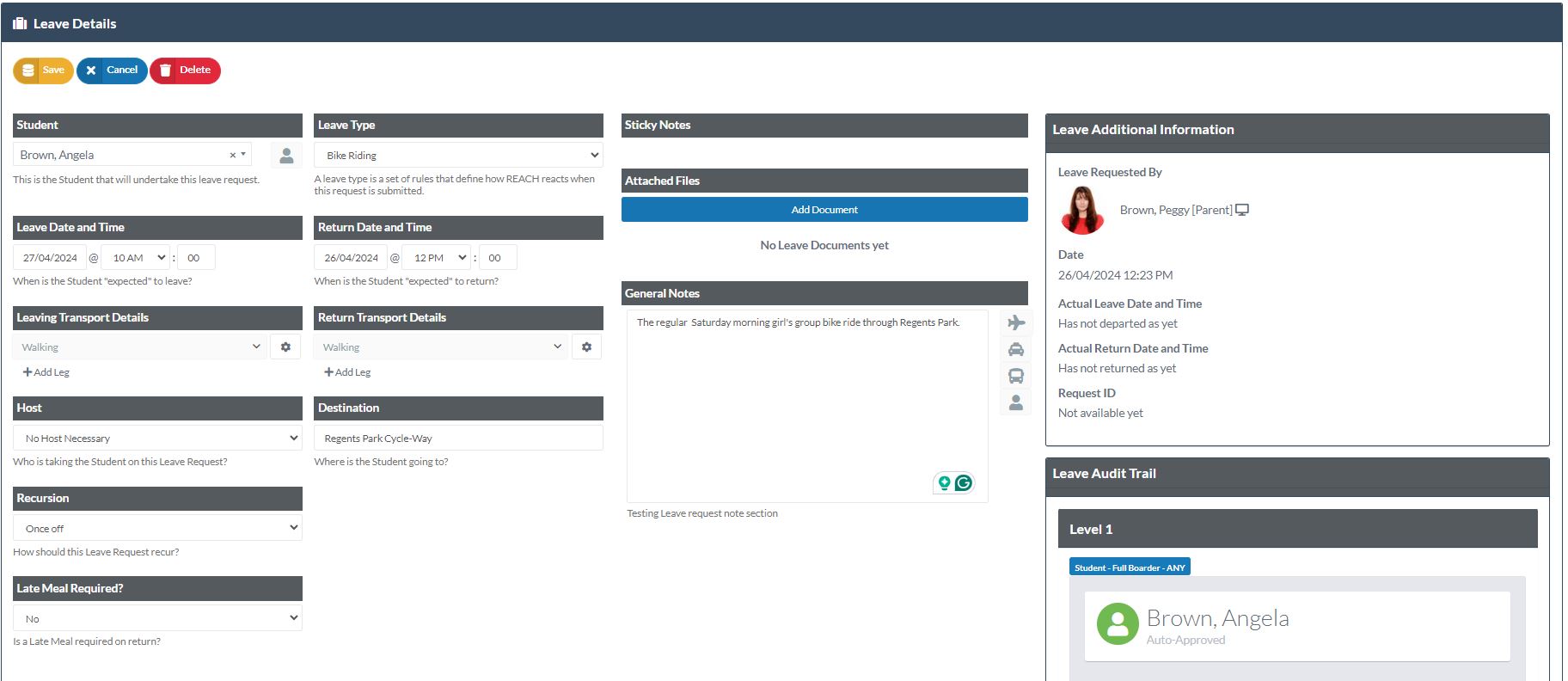Screen dimensions: 1568x681
Task: Click the airplane transport icon beside notes
Action: pyautogui.click(x=1016, y=322)
